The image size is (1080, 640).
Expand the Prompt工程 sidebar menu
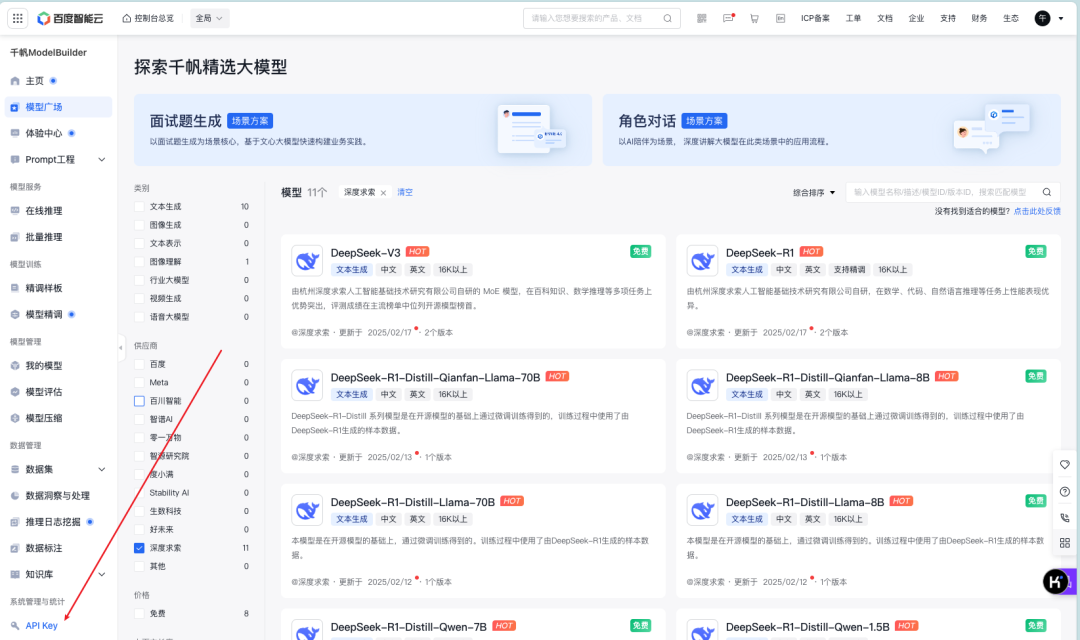102,160
